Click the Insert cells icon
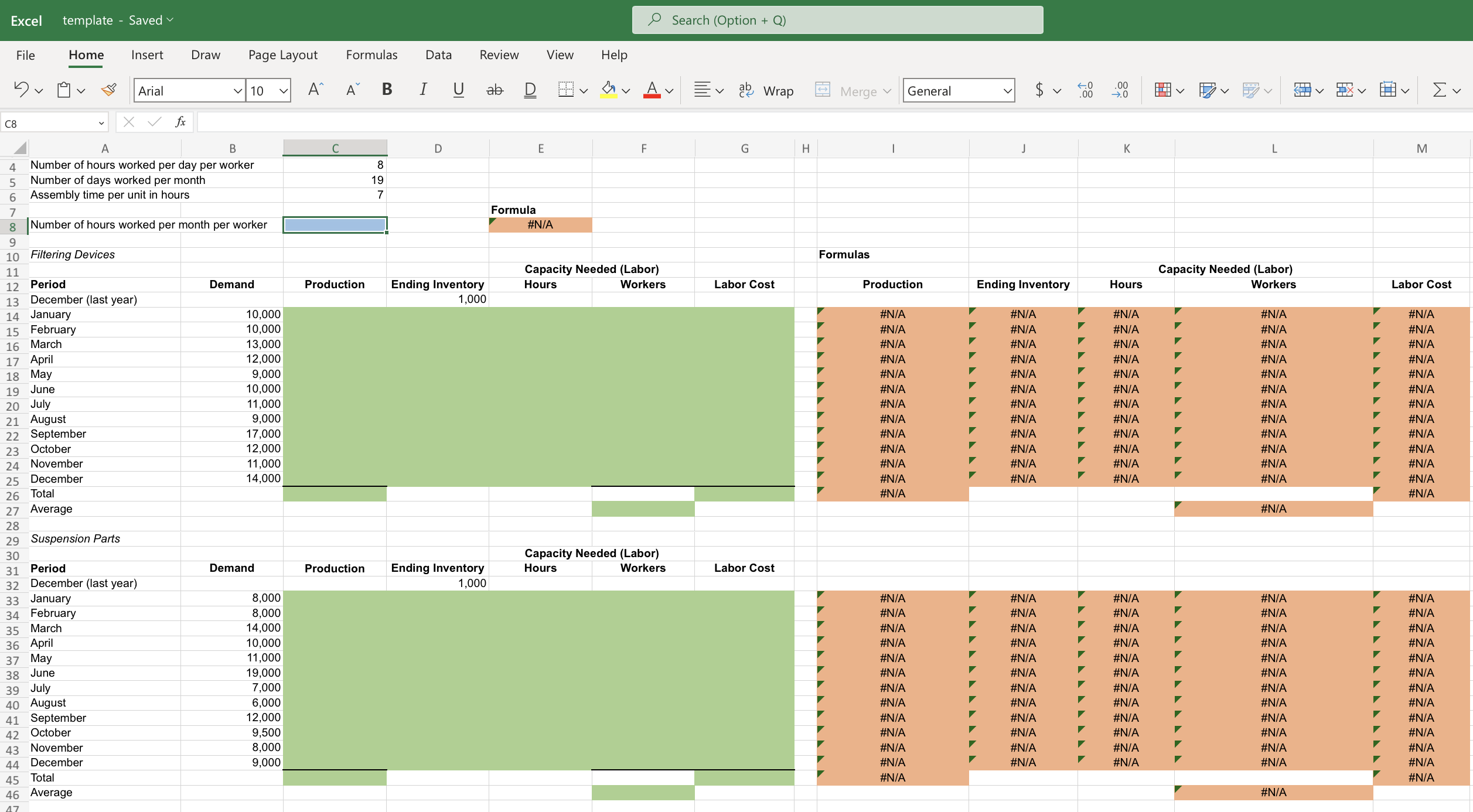The image size is (1473, 812). (1302, 90)
